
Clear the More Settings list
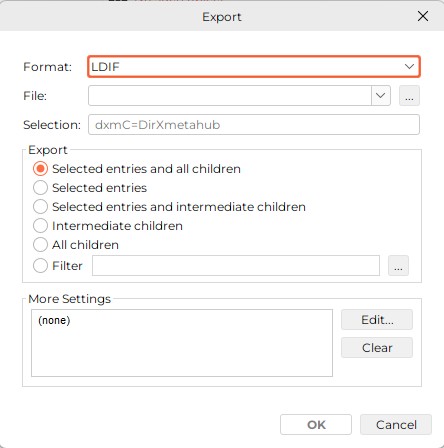coord(377,348)
